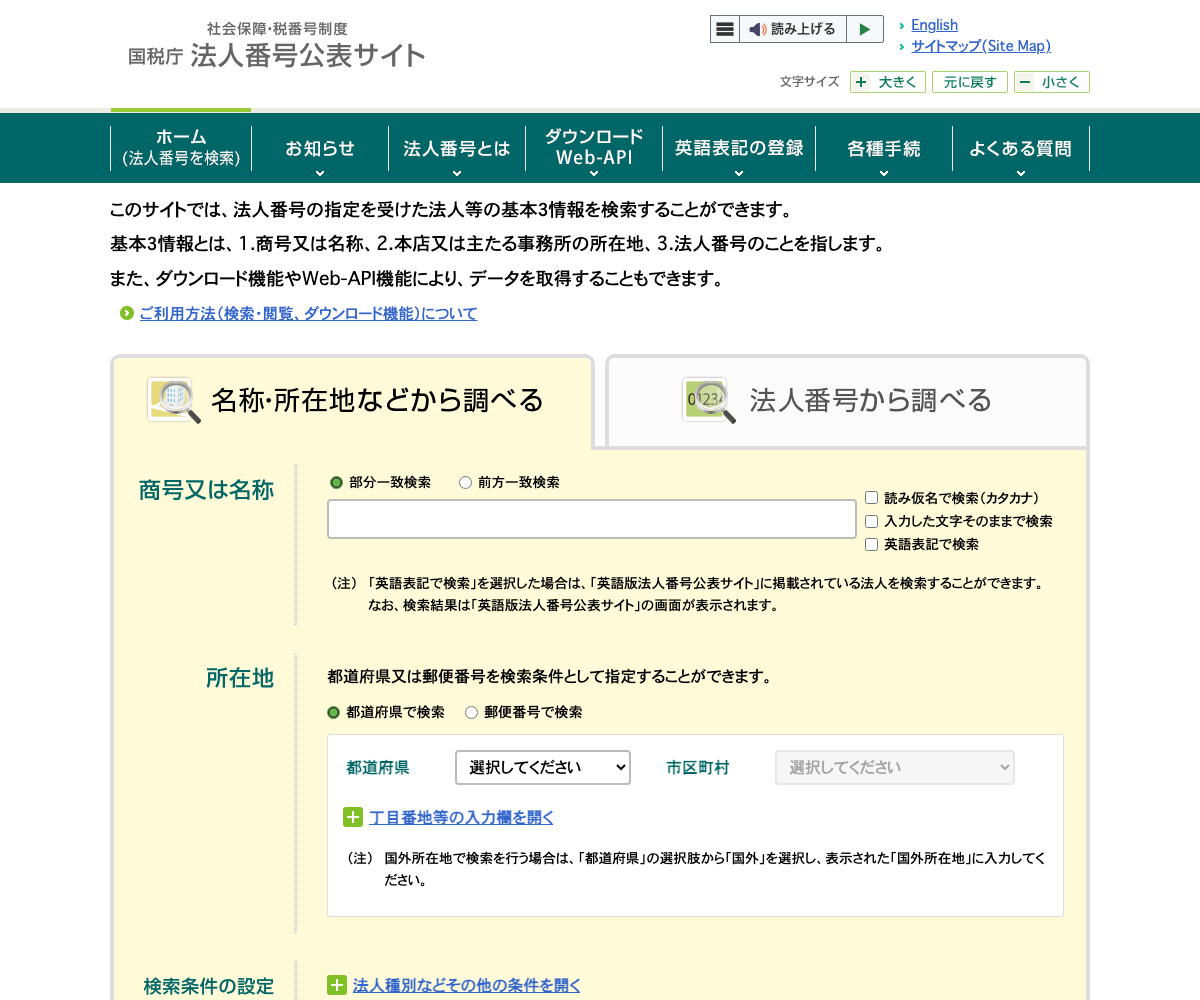Screen dimensions: 1200x1000
Task: Check 入力した文字そのままで検索 checkbox
Action: pyautogui.click(x=871, y=521)
